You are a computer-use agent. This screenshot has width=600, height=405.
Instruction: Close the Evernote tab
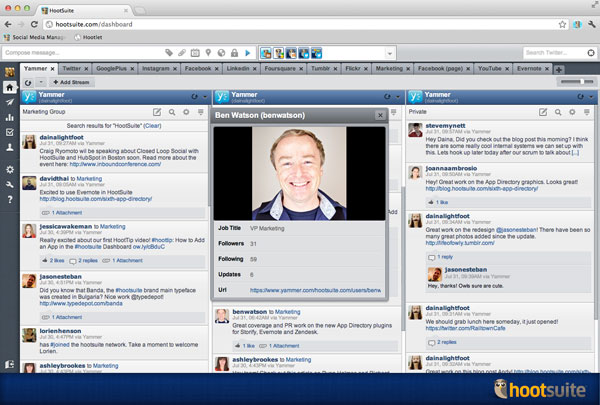coord(547,69)
